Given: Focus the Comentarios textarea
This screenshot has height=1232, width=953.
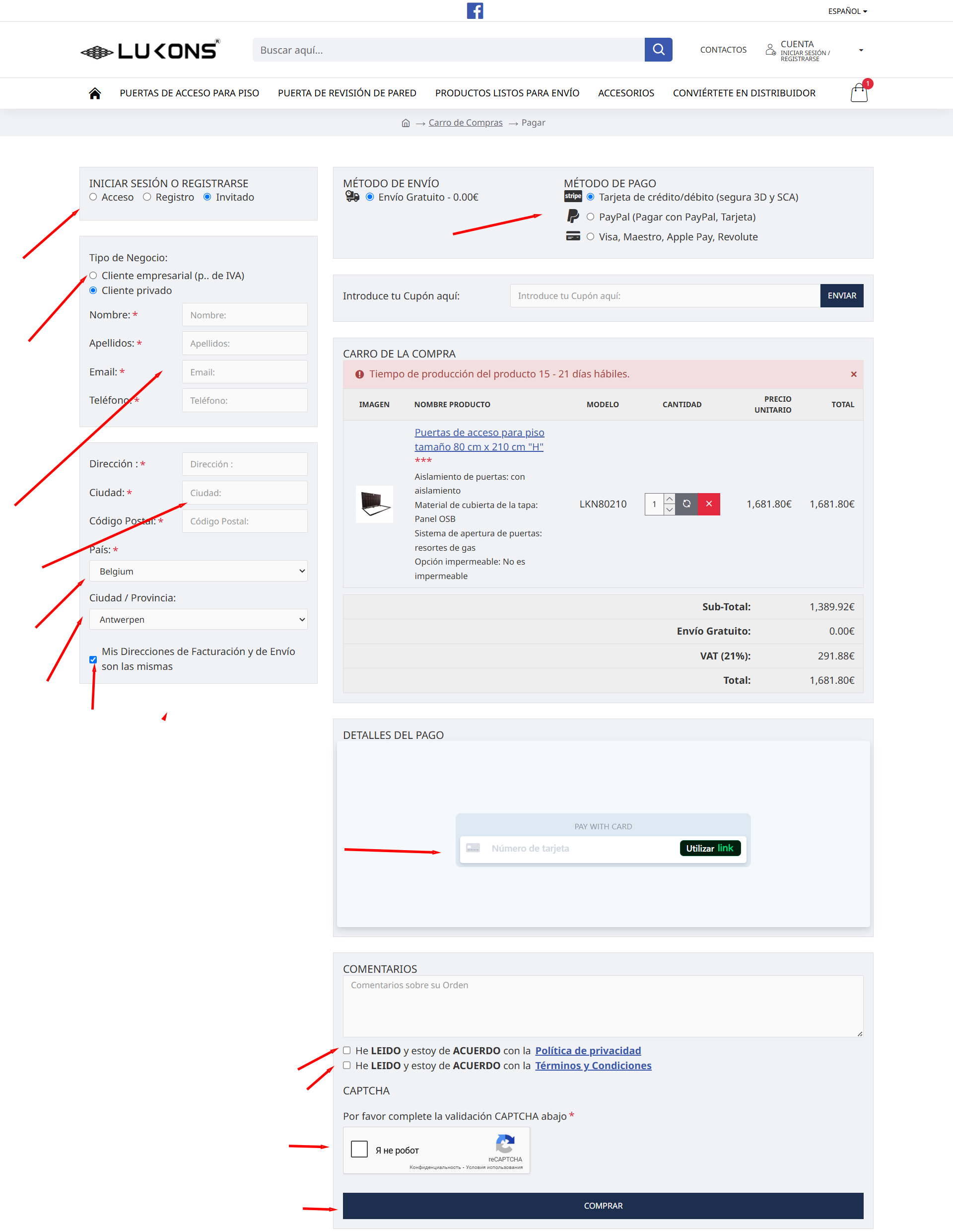Looking at the screenshot, I should pyautogui.click(x=603, y=1006).
